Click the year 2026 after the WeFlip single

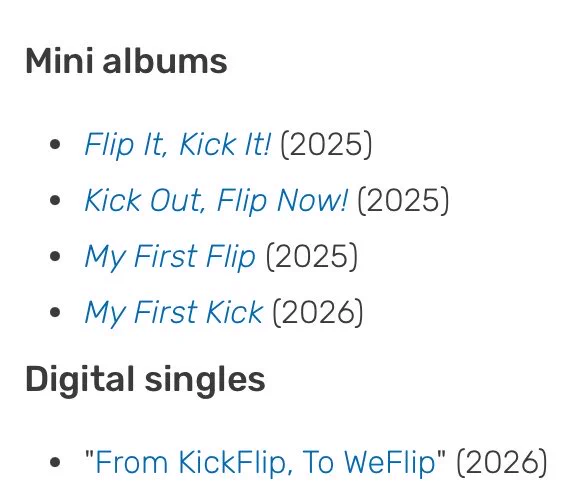502,462
